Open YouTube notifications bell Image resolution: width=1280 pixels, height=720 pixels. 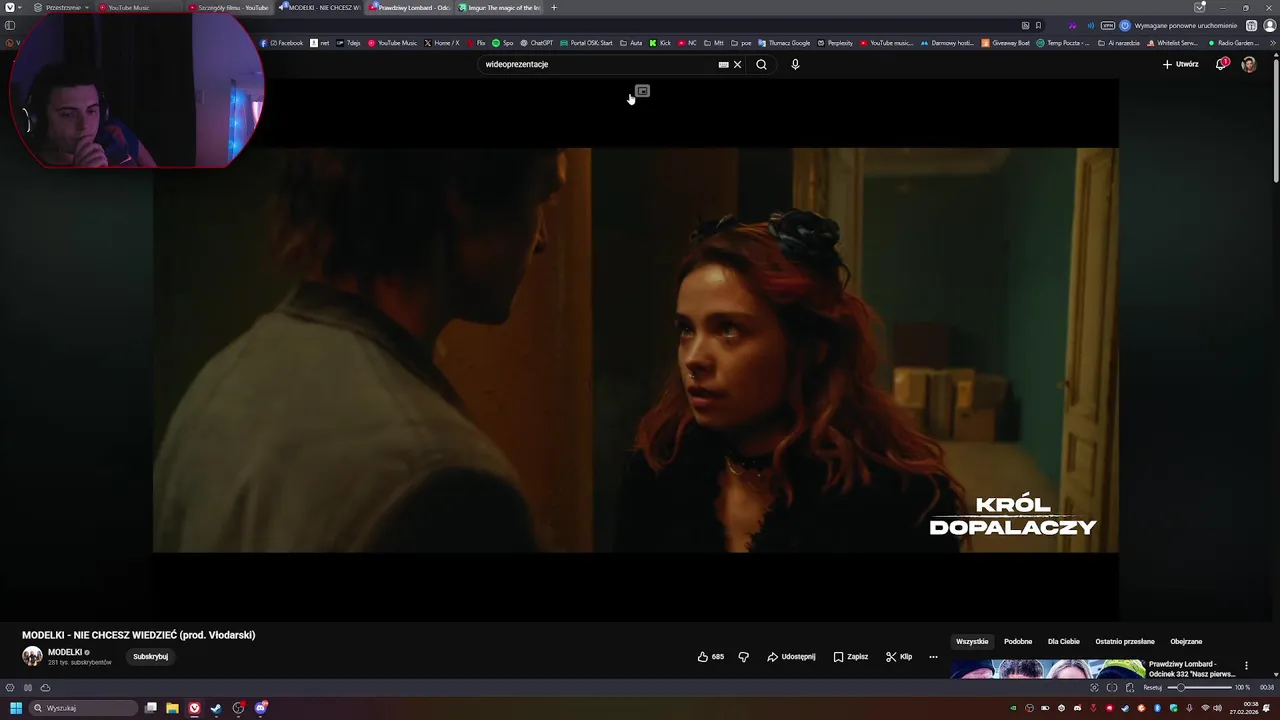click(1221, 64)
